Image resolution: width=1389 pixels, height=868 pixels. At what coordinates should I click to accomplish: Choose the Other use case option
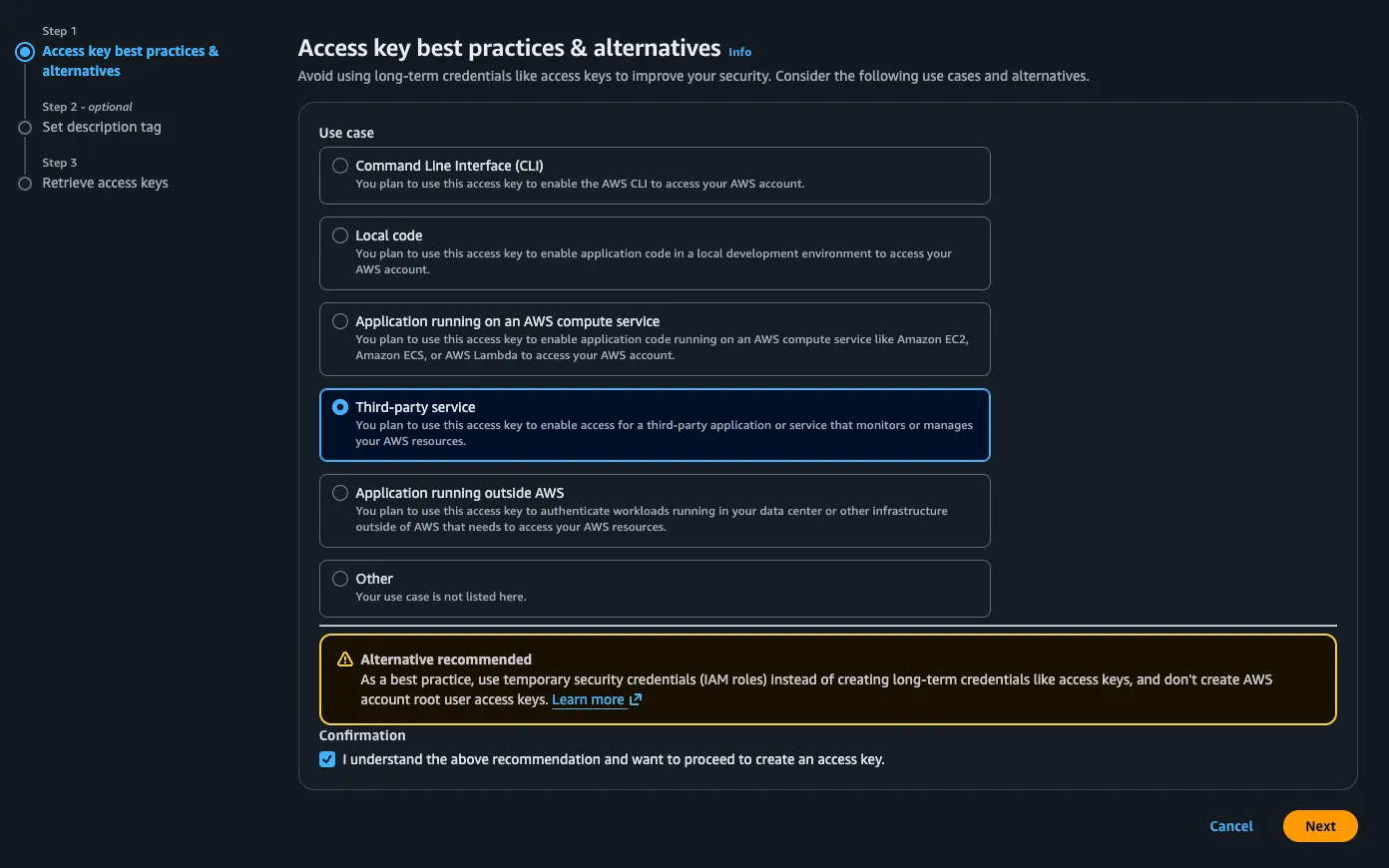tap(340, 579)
